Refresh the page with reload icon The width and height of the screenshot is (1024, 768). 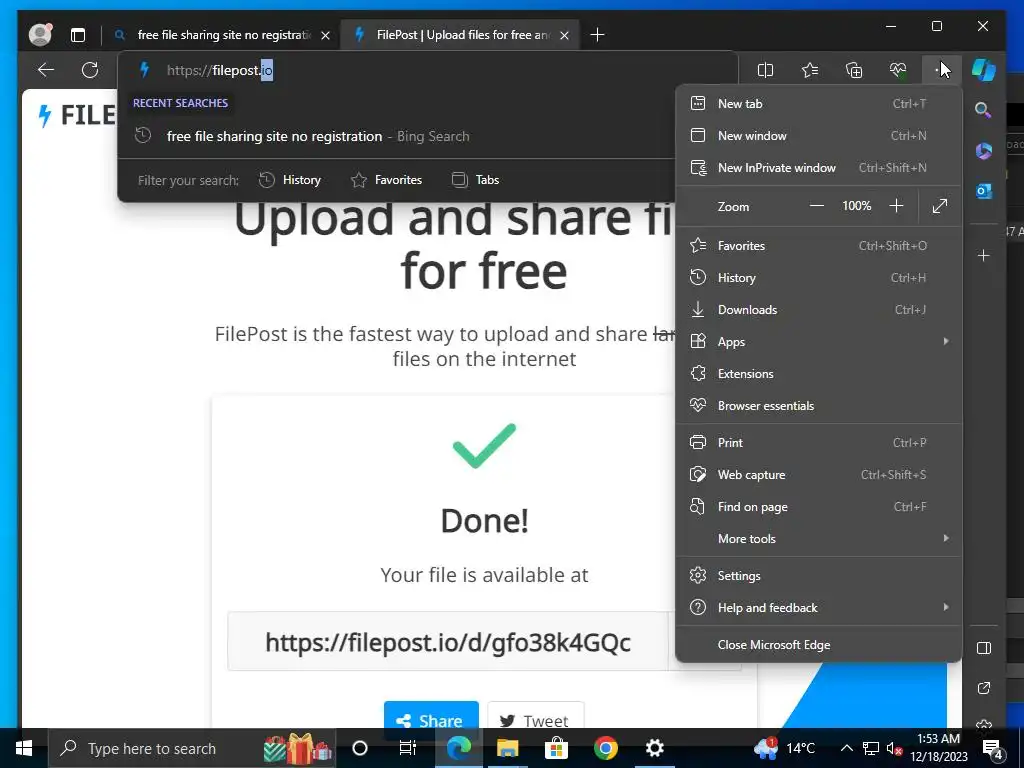pos(90,70)
